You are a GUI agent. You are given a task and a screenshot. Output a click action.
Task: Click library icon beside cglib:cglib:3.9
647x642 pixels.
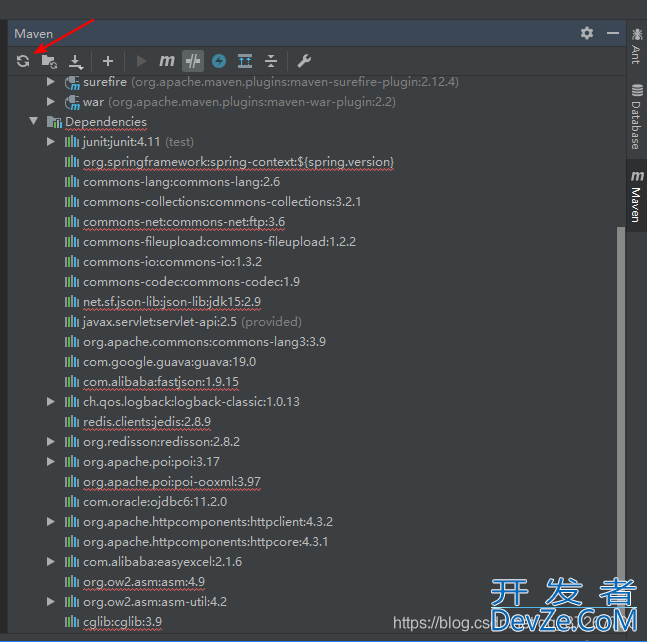(x=72, y=622)
